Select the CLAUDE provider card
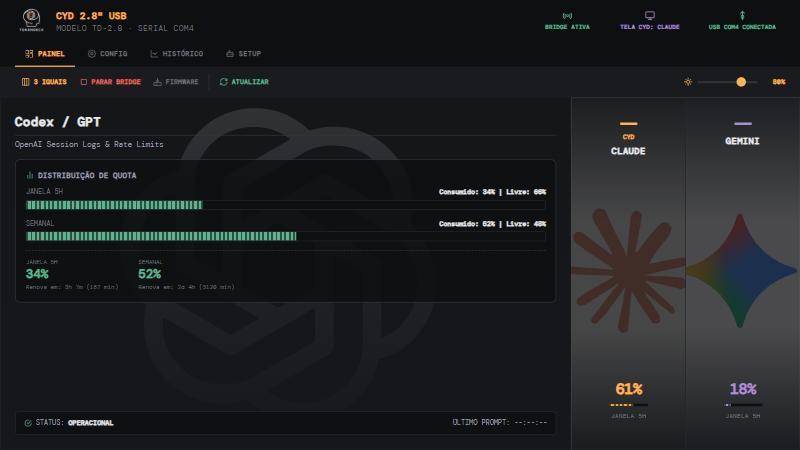 (628, 273)
